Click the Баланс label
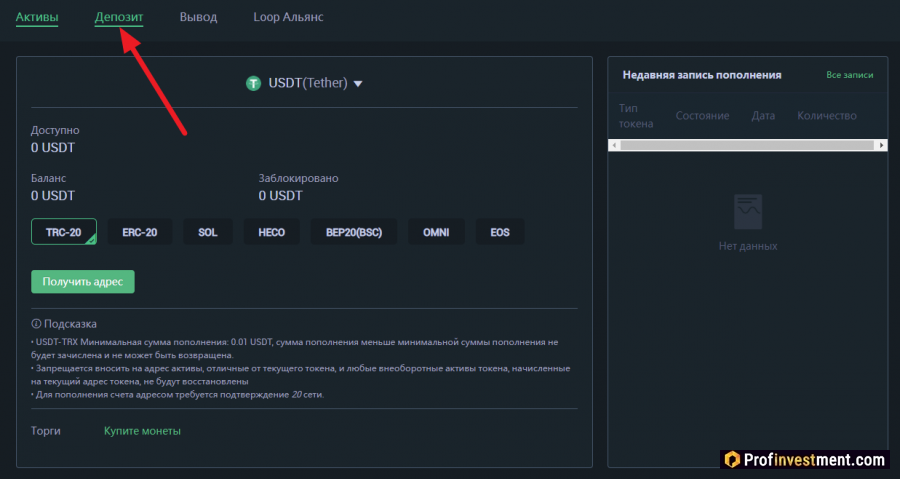Screen dimensions: 900x479 (48, 178)
